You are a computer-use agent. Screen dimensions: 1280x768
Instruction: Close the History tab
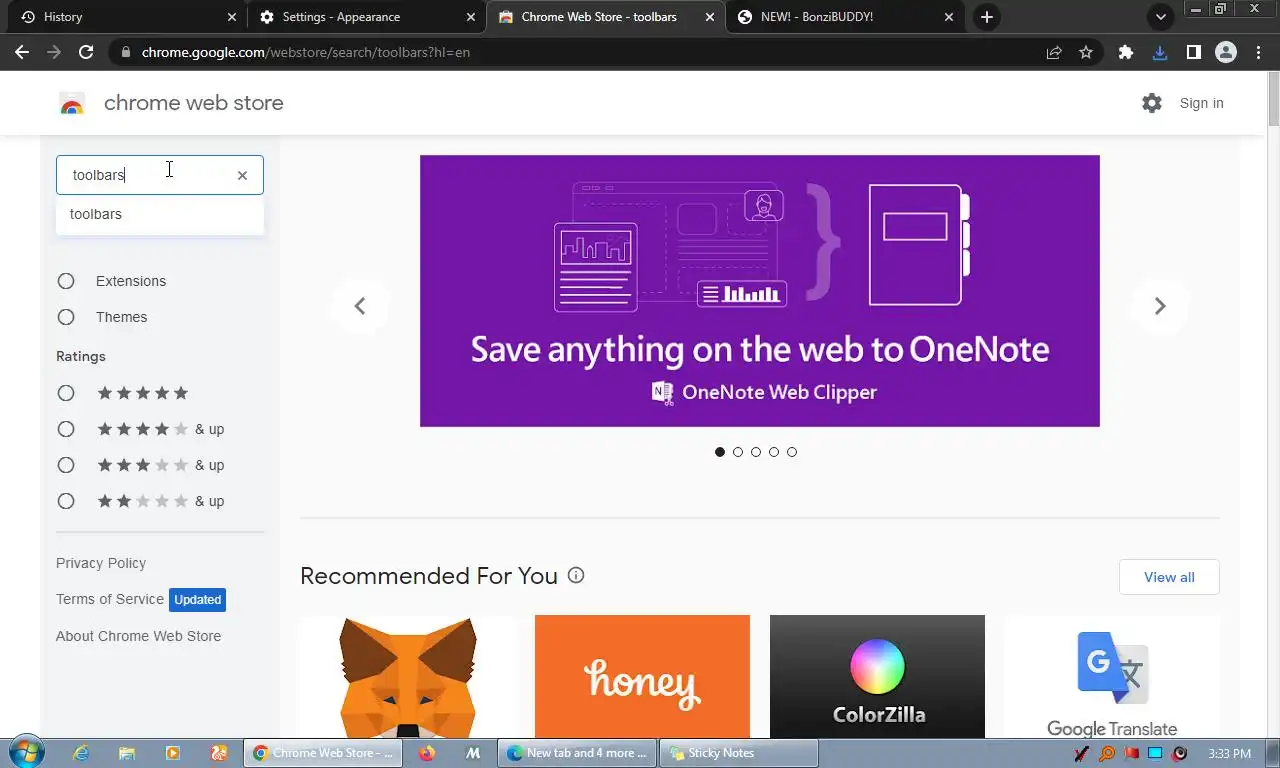click(x=232, y=17)
